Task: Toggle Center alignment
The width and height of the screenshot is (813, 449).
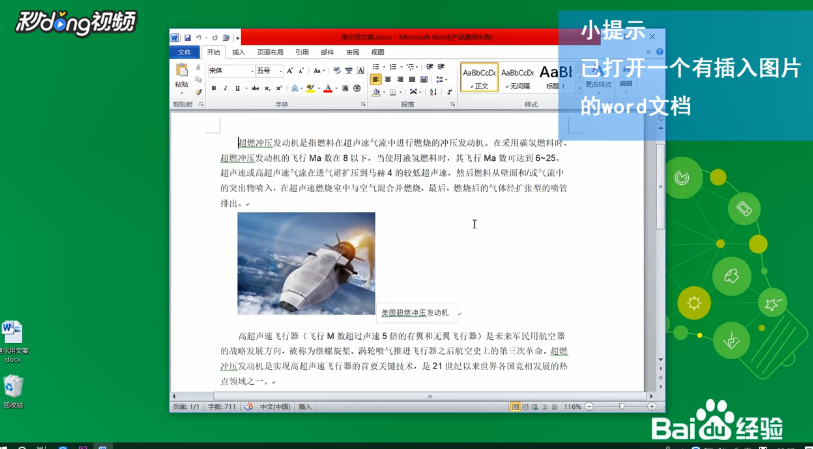Action: point(387,79)
